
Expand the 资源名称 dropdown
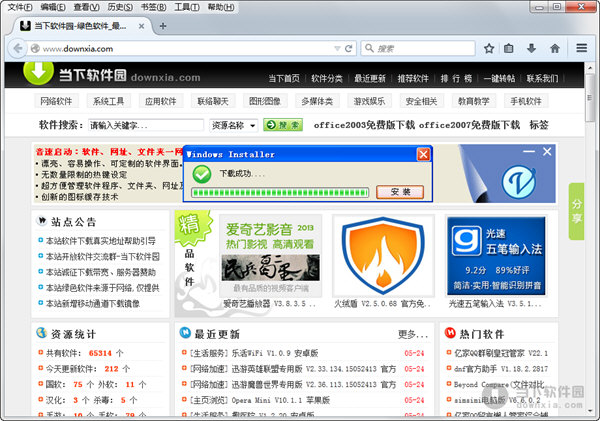[x=234, y=125]
